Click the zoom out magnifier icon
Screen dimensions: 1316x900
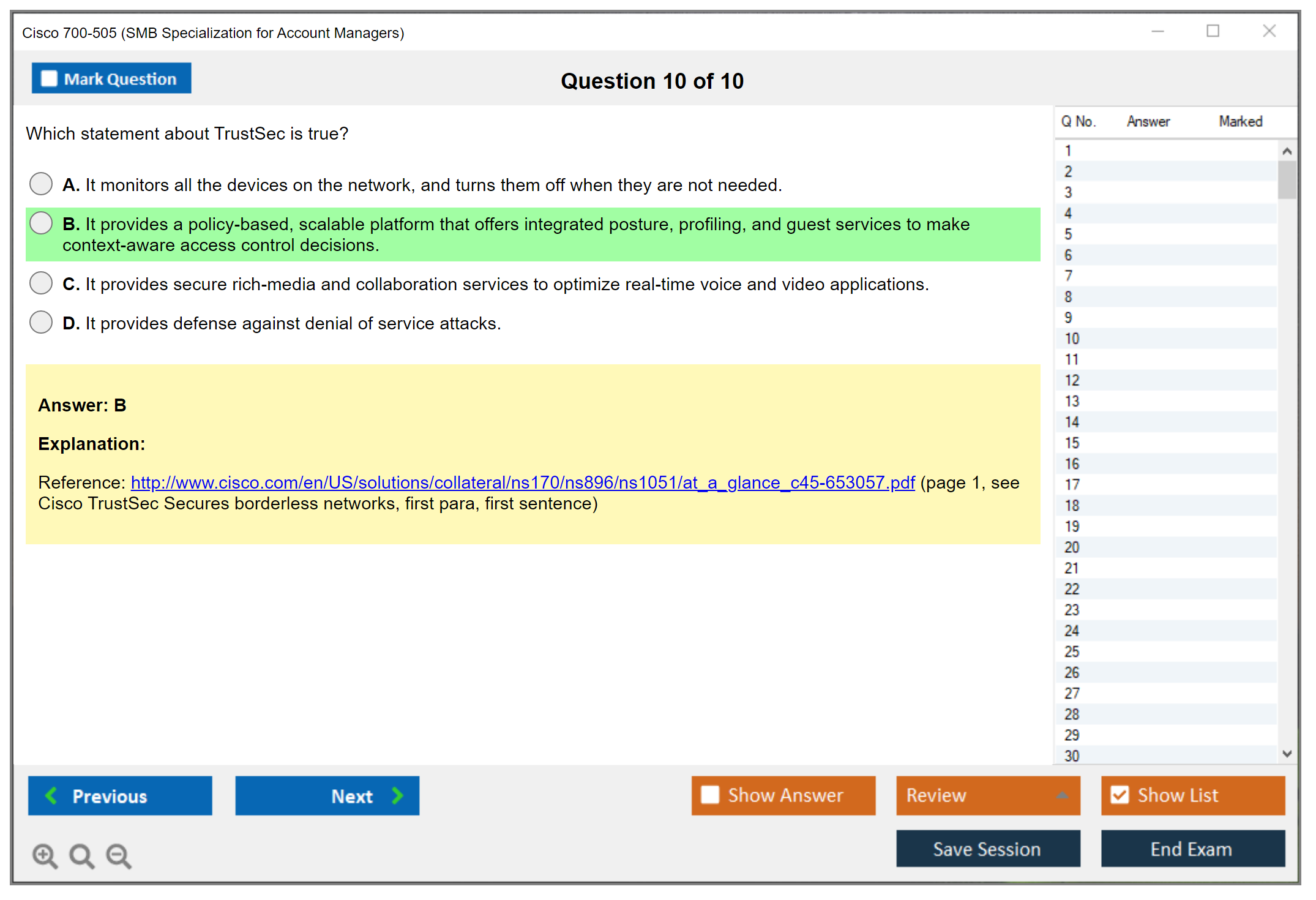[x=118, y=855]
